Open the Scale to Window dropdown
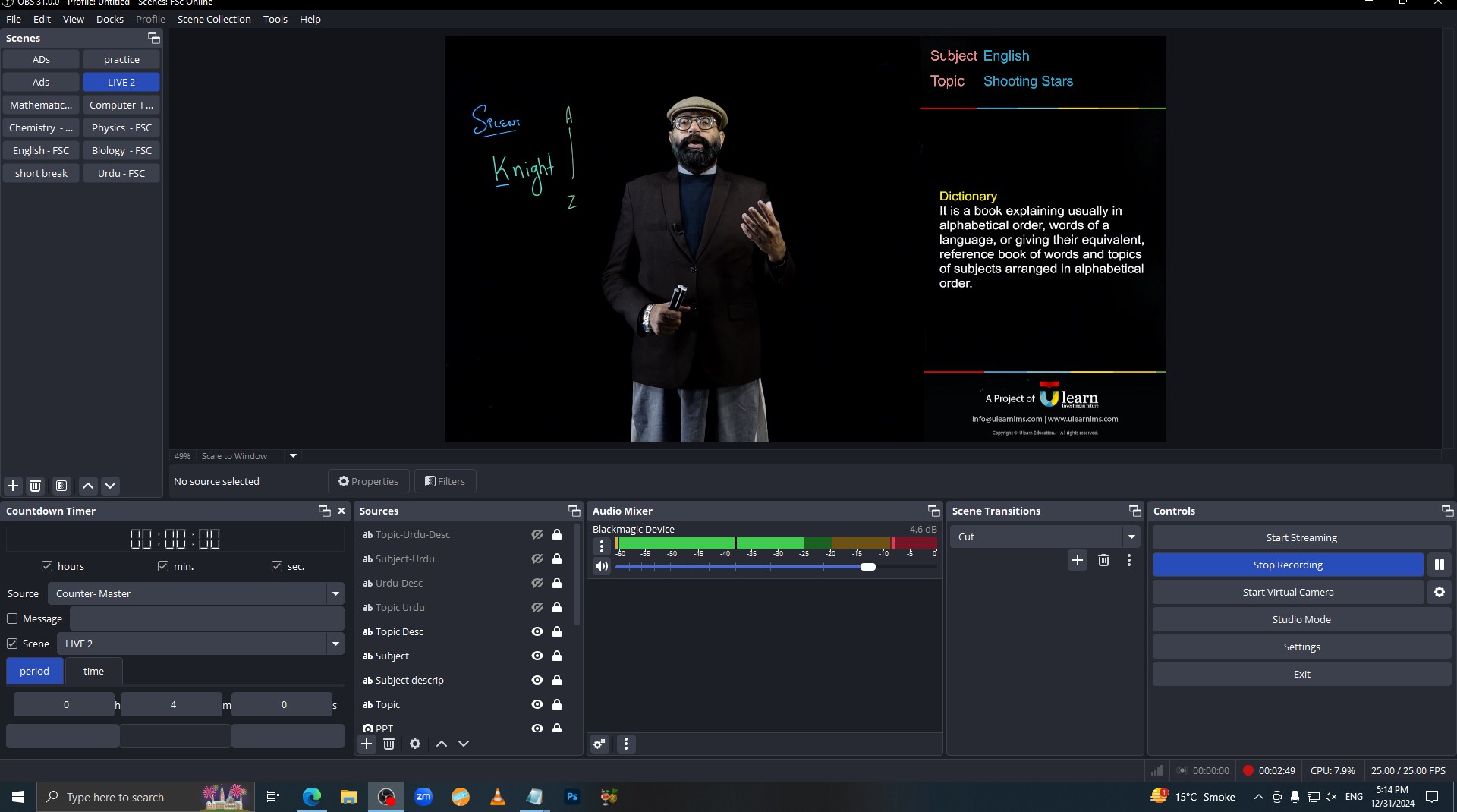Screen dimensions: 1457x812 coord(293,456)
